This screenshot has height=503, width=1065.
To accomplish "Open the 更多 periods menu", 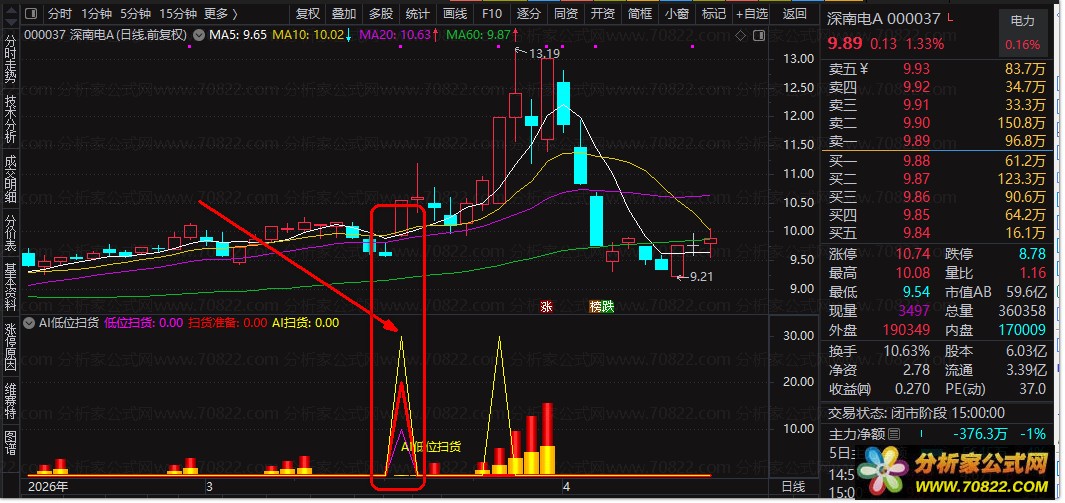I will [221, 14].
